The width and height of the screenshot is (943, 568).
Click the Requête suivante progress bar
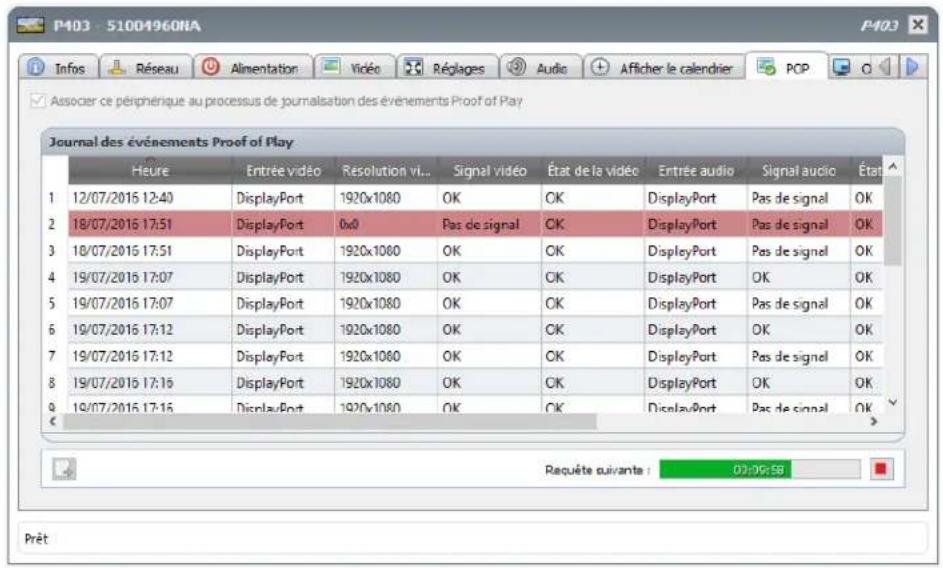[x=758, y=468]
